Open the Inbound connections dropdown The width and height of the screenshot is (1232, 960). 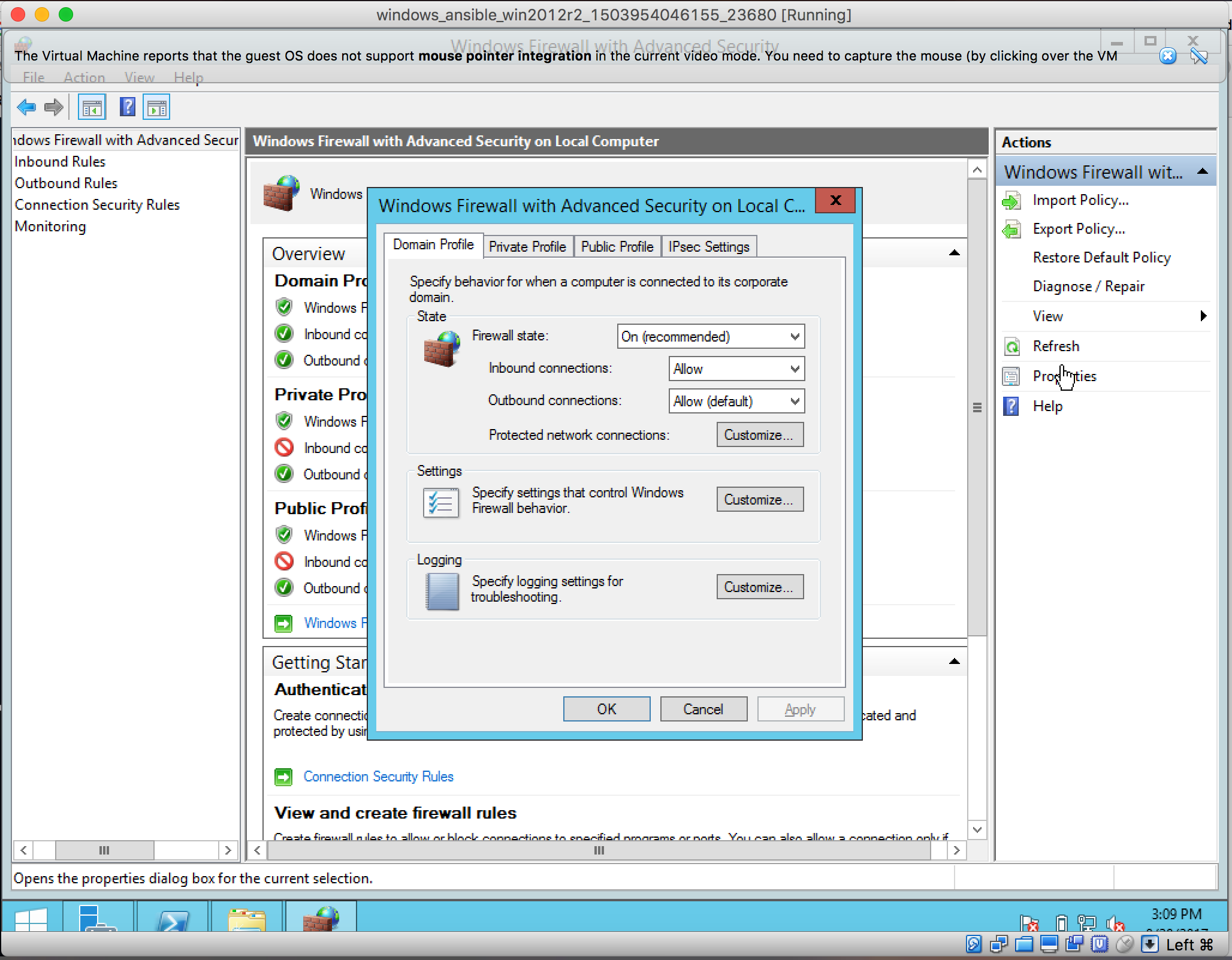pos(736,369)
